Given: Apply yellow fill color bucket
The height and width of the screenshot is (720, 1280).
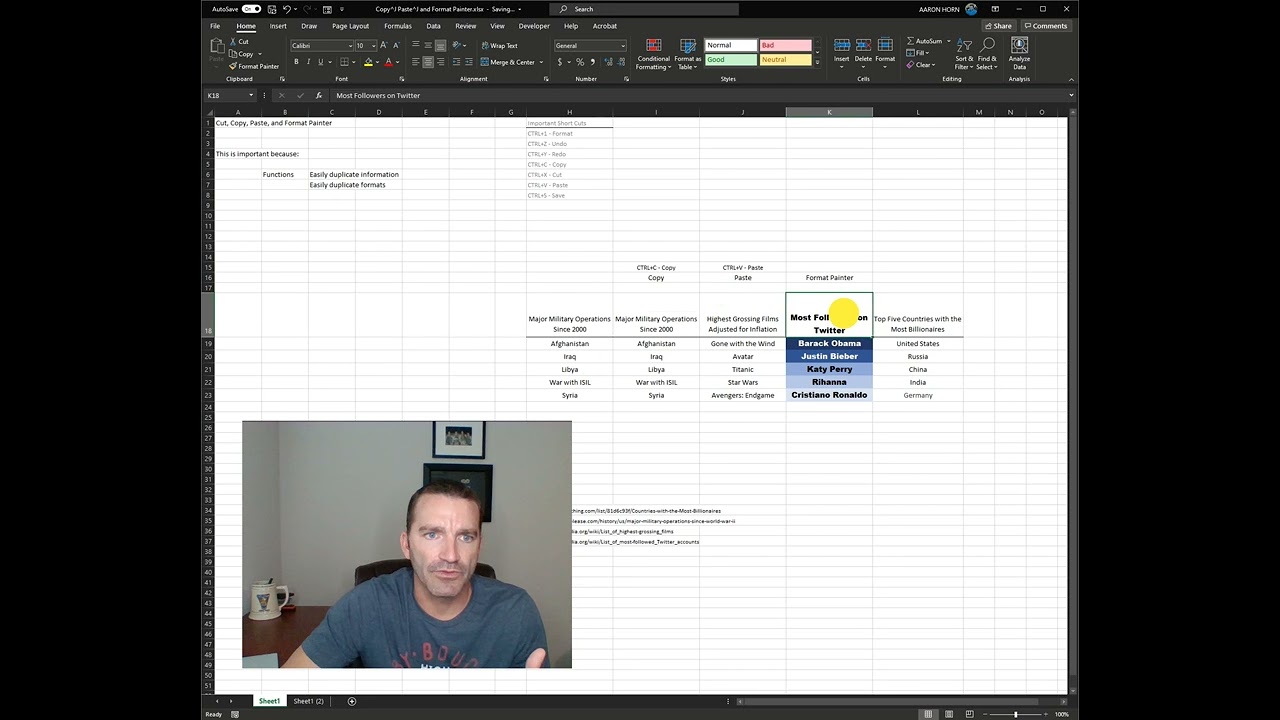Looking at the screenshot, I should (x=368, y=62).
